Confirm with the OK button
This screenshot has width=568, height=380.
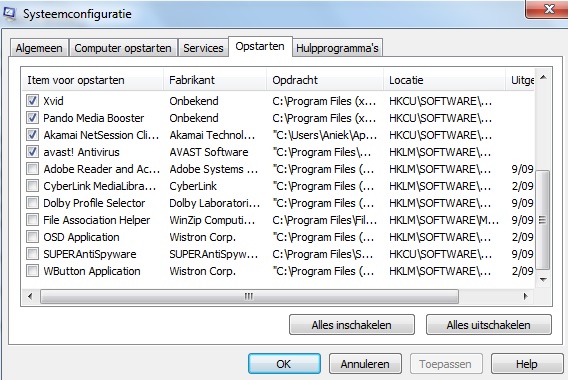click(284, 364)
